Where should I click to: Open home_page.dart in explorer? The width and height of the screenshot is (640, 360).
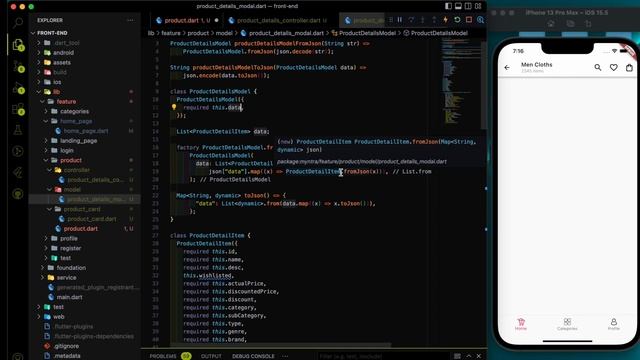point(86,131)
